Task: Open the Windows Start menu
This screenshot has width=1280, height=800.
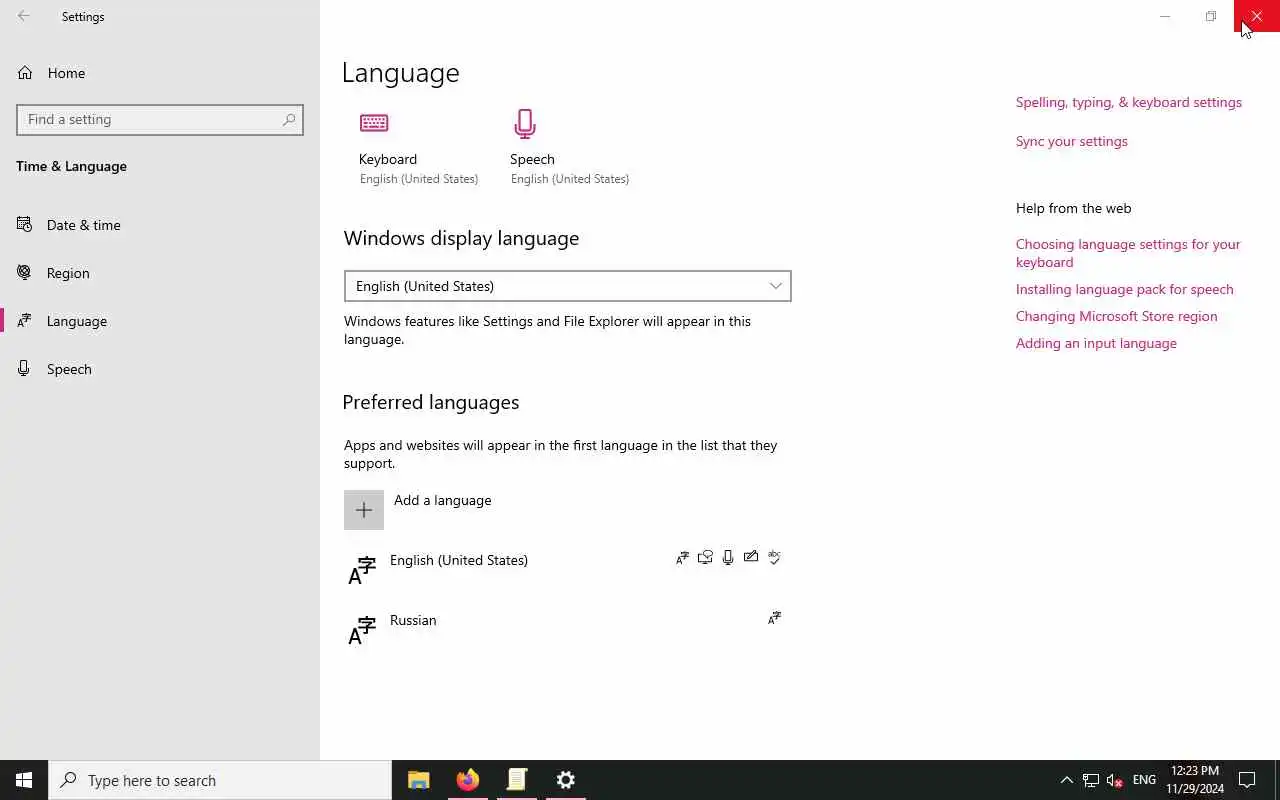Action: [x=24, y=780]
